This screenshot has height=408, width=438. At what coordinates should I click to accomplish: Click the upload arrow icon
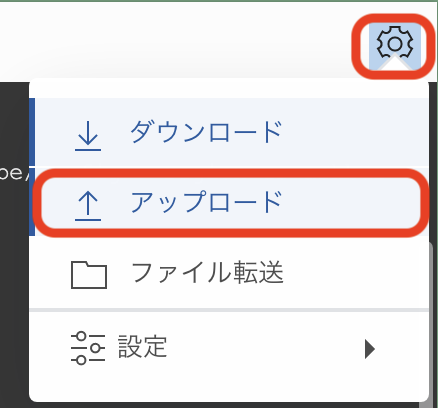point(88,206)
